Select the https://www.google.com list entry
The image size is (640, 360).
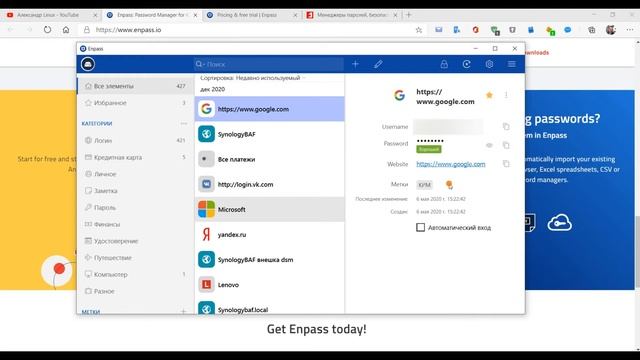click(x=269, y=109)
